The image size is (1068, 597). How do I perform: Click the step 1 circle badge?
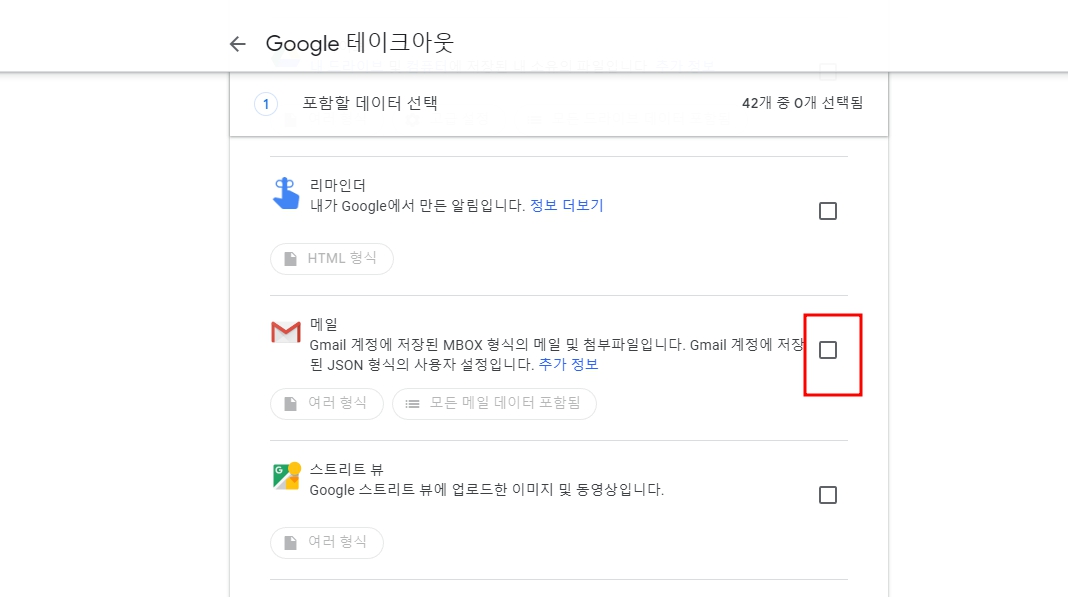(x=266, y=104)
